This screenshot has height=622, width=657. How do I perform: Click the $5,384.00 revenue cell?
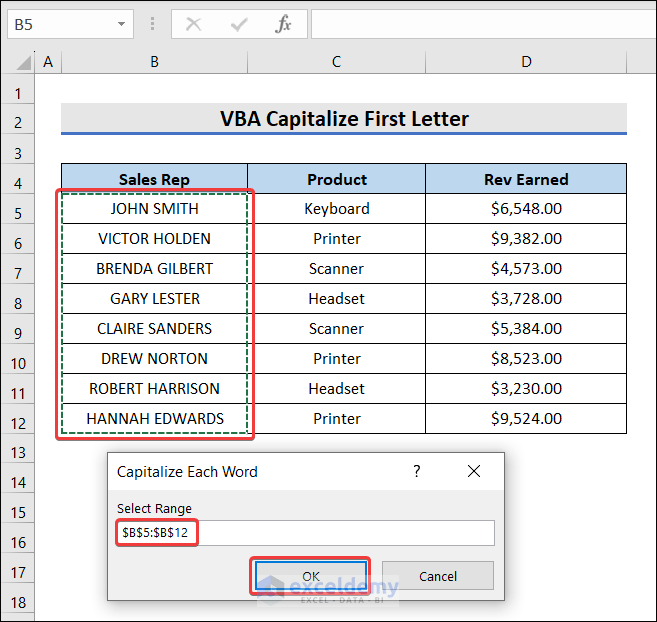pos(526,329)
